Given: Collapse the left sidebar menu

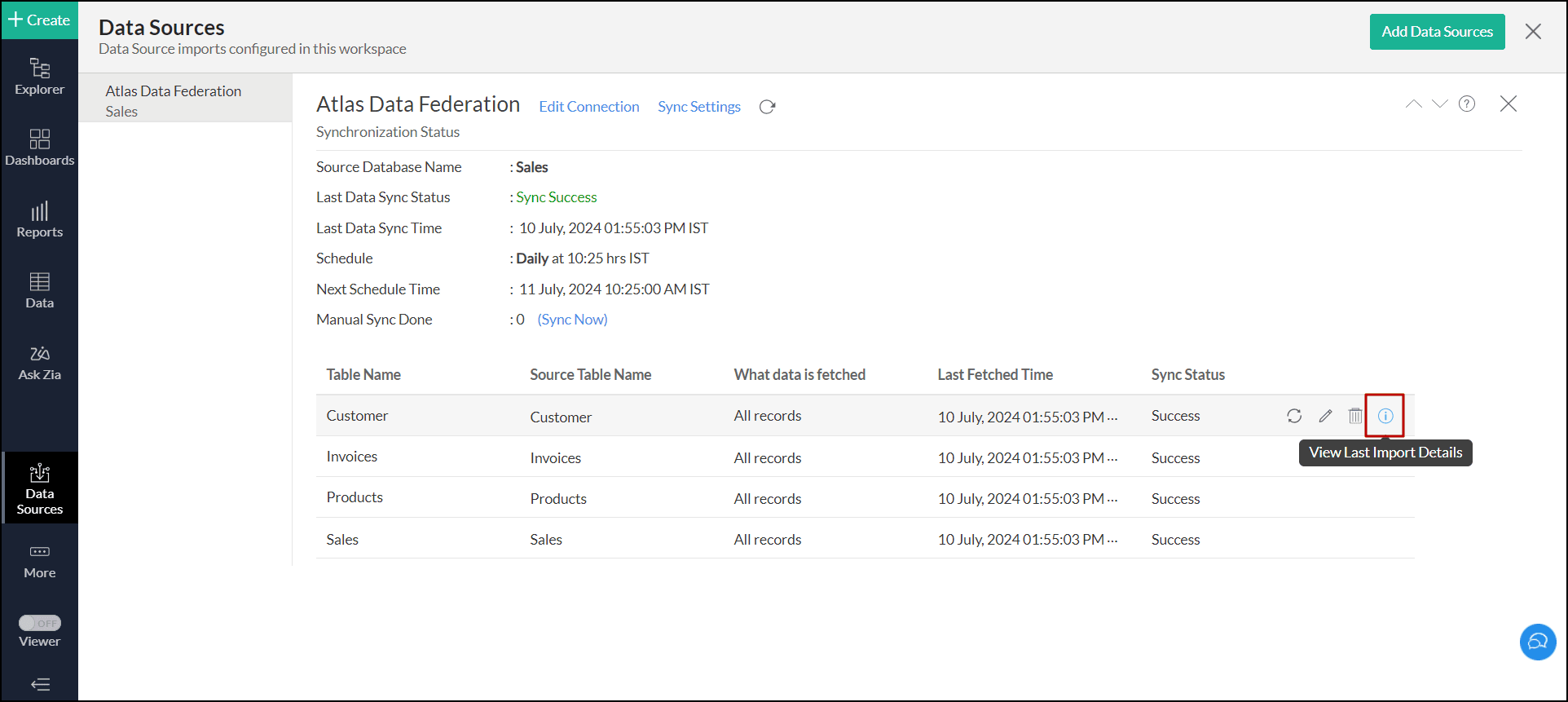Looking at the screenshot, I should [40, 684].
